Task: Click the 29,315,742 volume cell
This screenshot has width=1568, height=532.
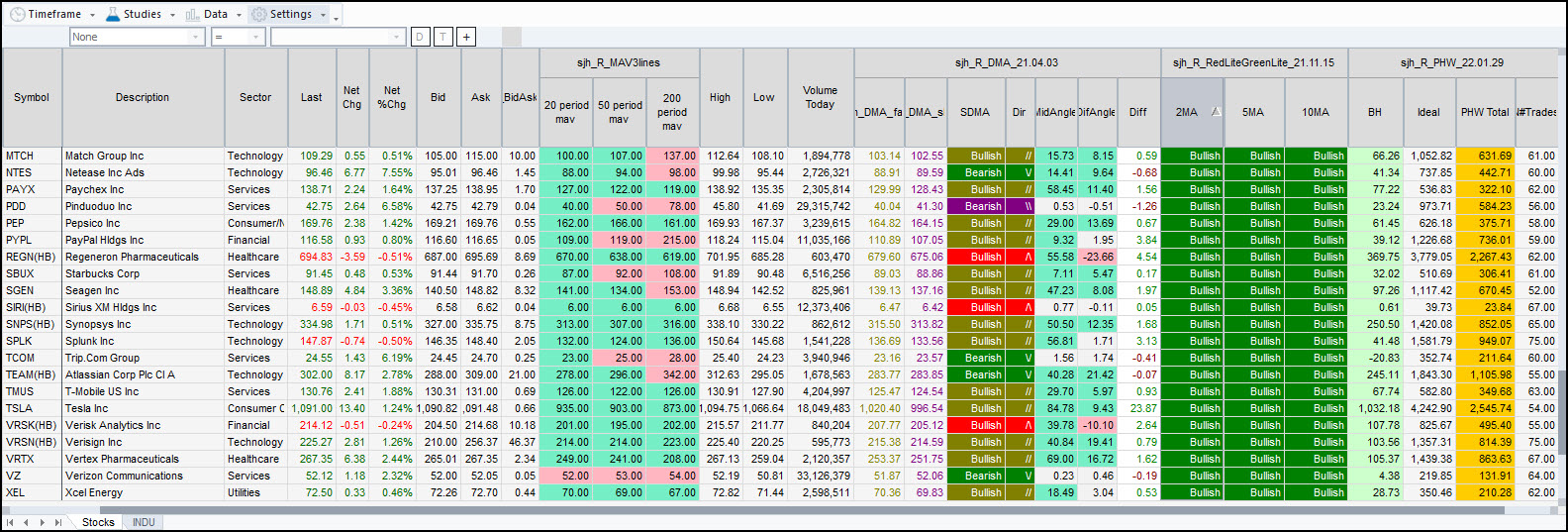Action: [820, 206]
